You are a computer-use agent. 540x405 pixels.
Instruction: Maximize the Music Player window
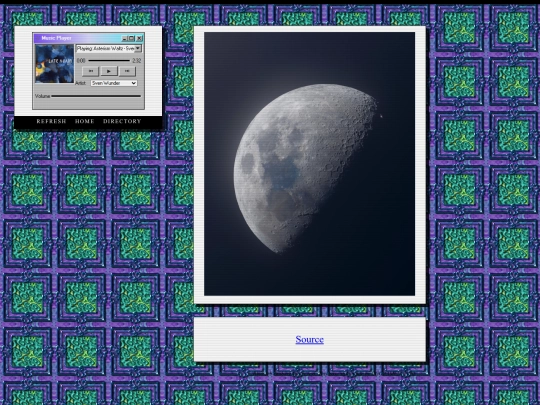[131, 38]
